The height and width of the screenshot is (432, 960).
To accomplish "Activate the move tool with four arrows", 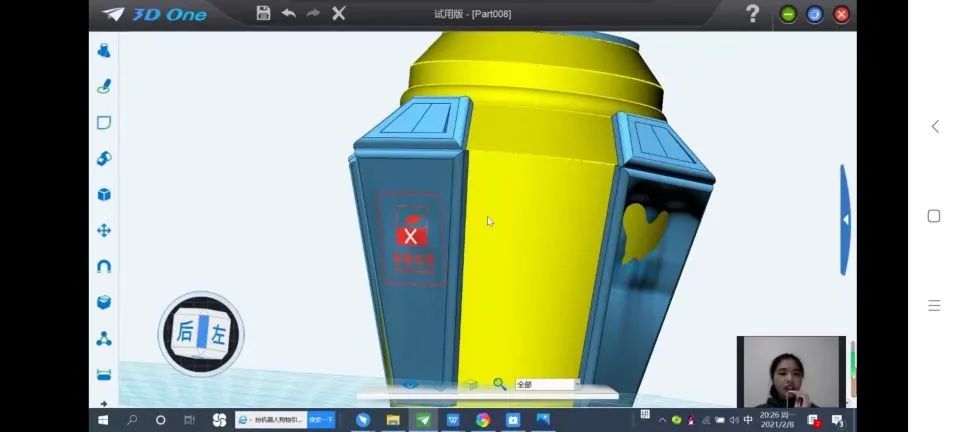I will click(104, 231).
